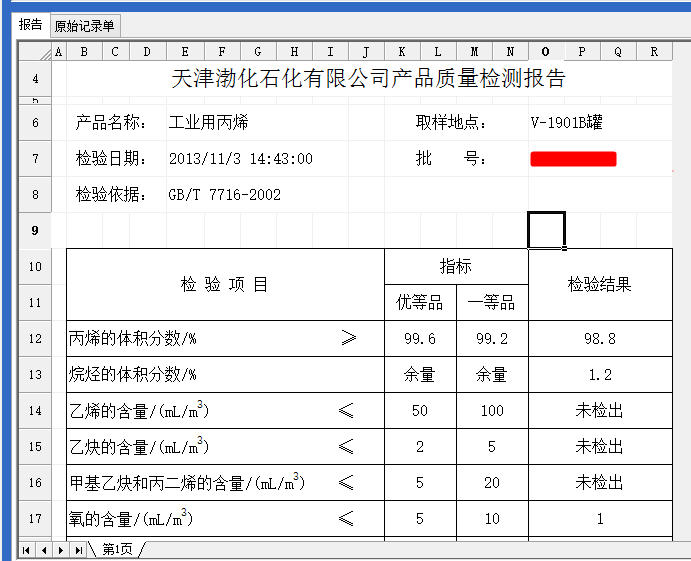Viewport: 691px width, 561px height.
Task: Click the 取样地点 label
Action: (451, 122)
